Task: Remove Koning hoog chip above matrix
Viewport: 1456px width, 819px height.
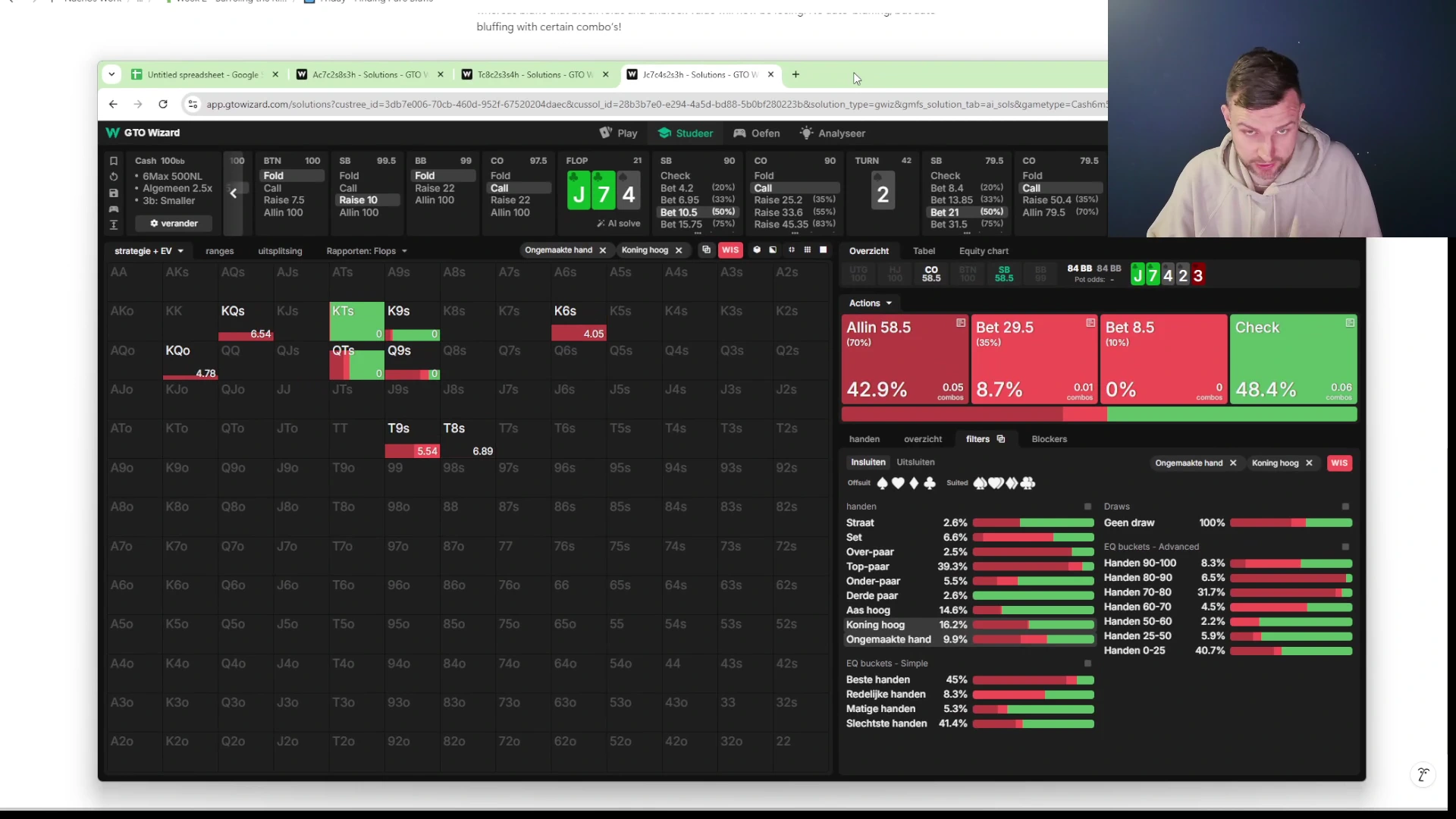Action: [x=679, y=250]
